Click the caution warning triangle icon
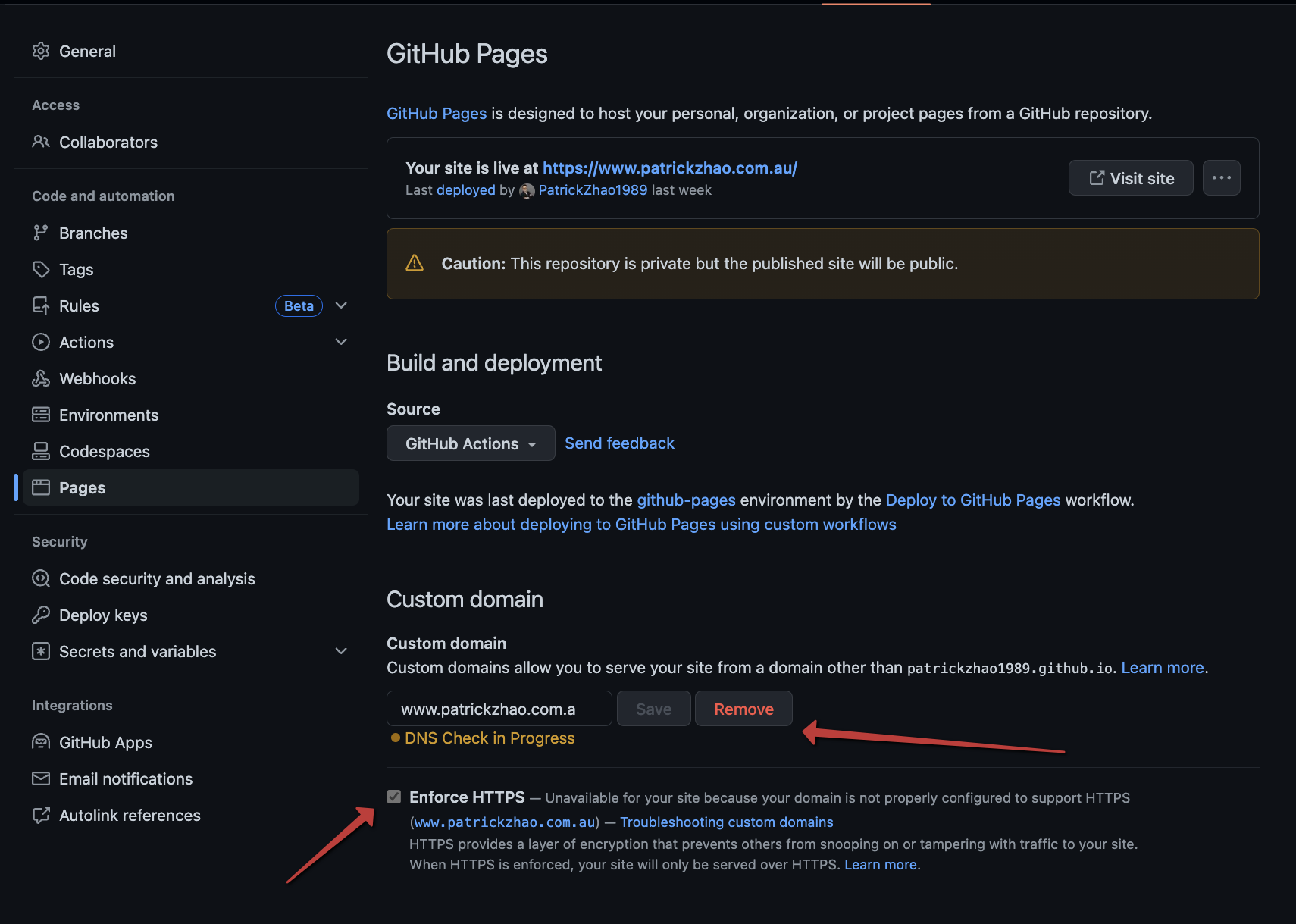 tap(415, 263)
